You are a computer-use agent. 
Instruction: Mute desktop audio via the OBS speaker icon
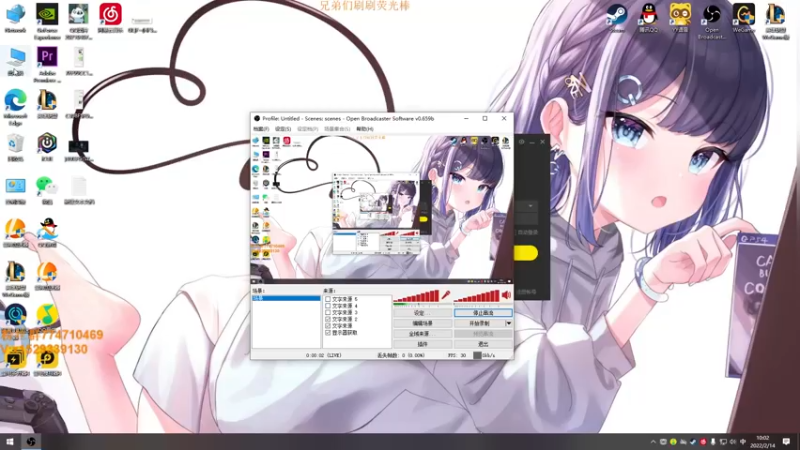pos(506,295)
